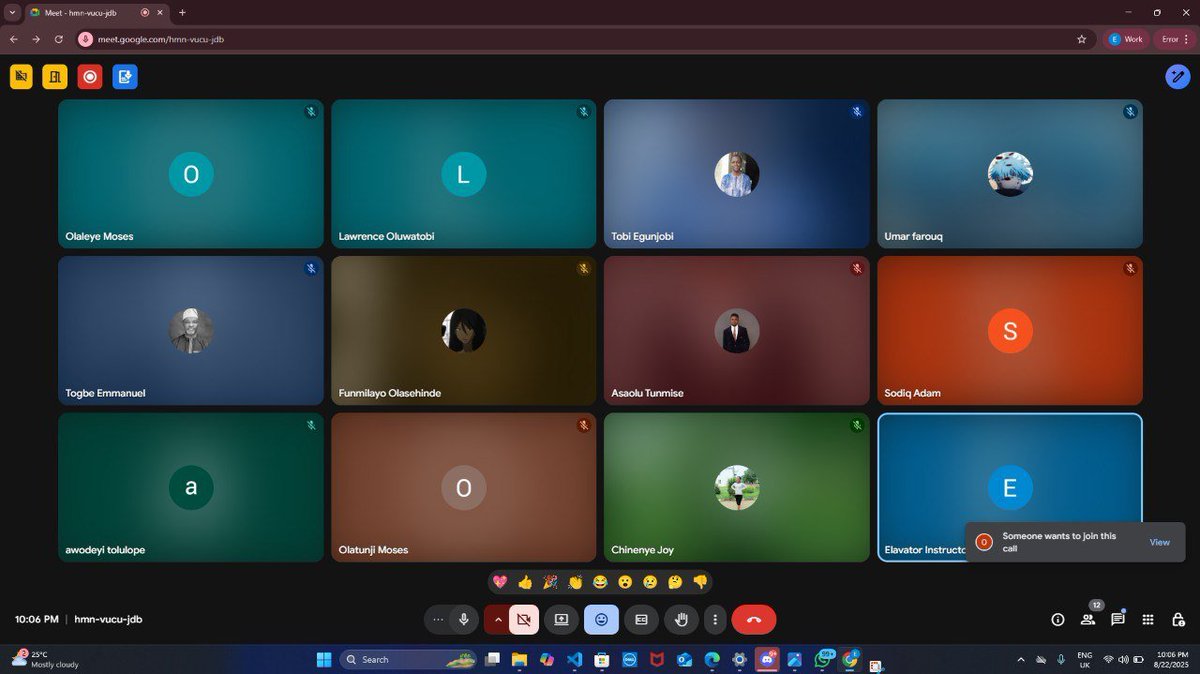
Task: Open the more call options menu
Action: (x=716, y=619)
